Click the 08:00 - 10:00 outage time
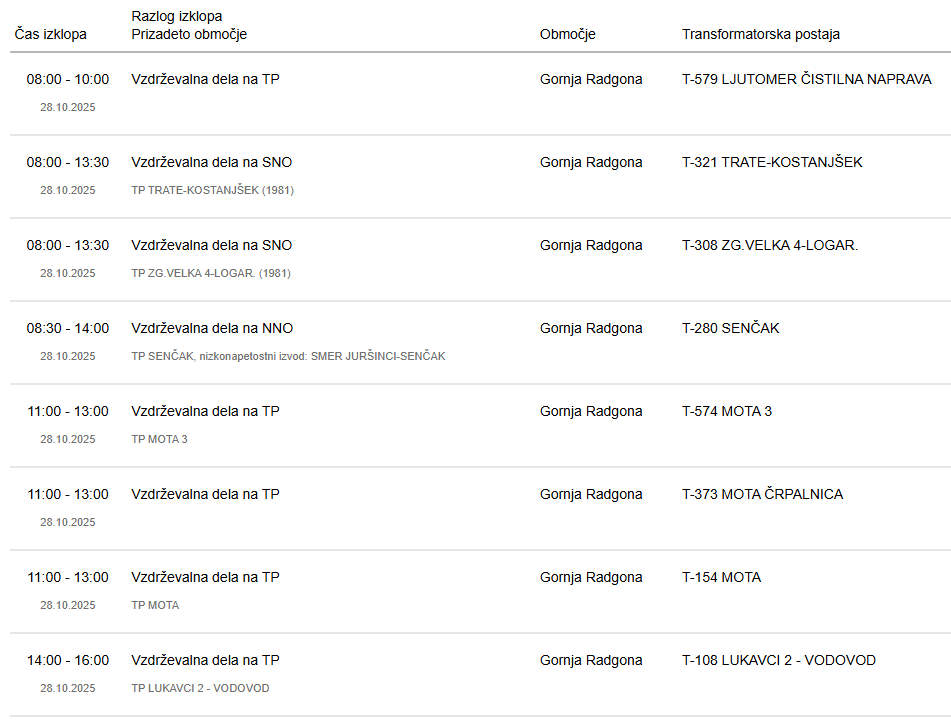Image resolution: width=951 pixels, height=728 pixels. pyautogui.click(x=68, y=79)
